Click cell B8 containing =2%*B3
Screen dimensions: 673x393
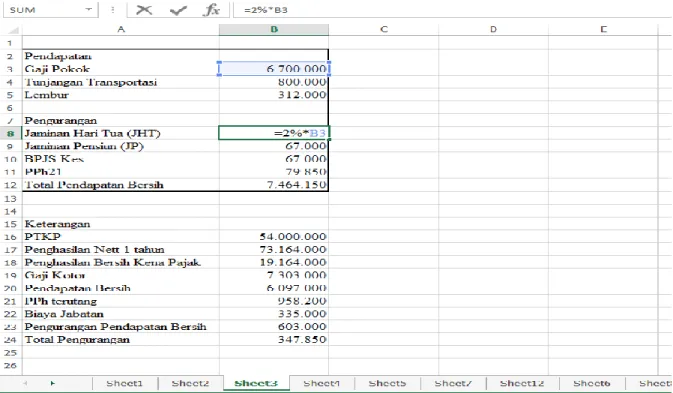click(274, 133)
